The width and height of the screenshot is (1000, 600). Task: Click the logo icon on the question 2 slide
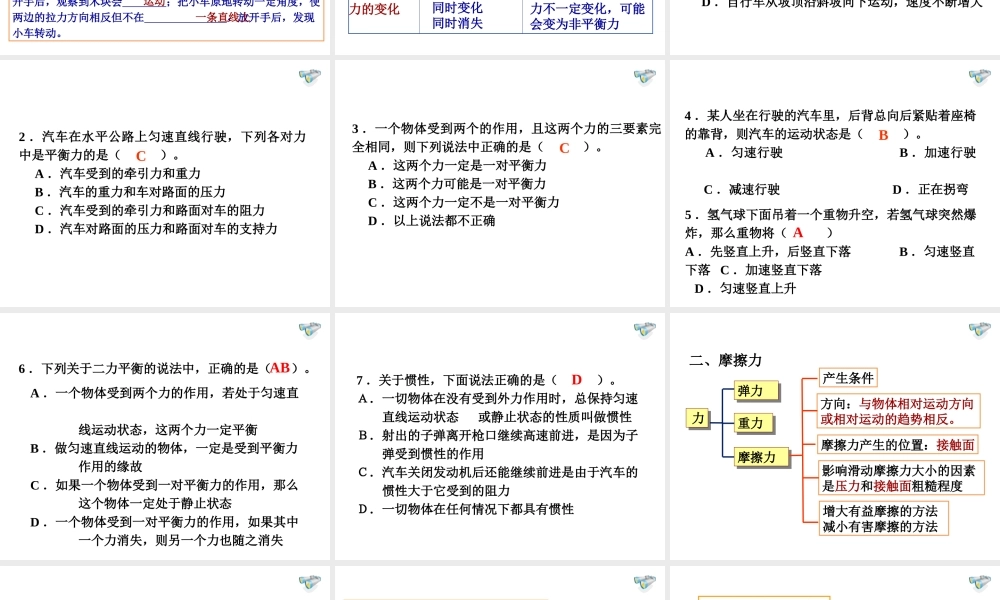[310, 77]
